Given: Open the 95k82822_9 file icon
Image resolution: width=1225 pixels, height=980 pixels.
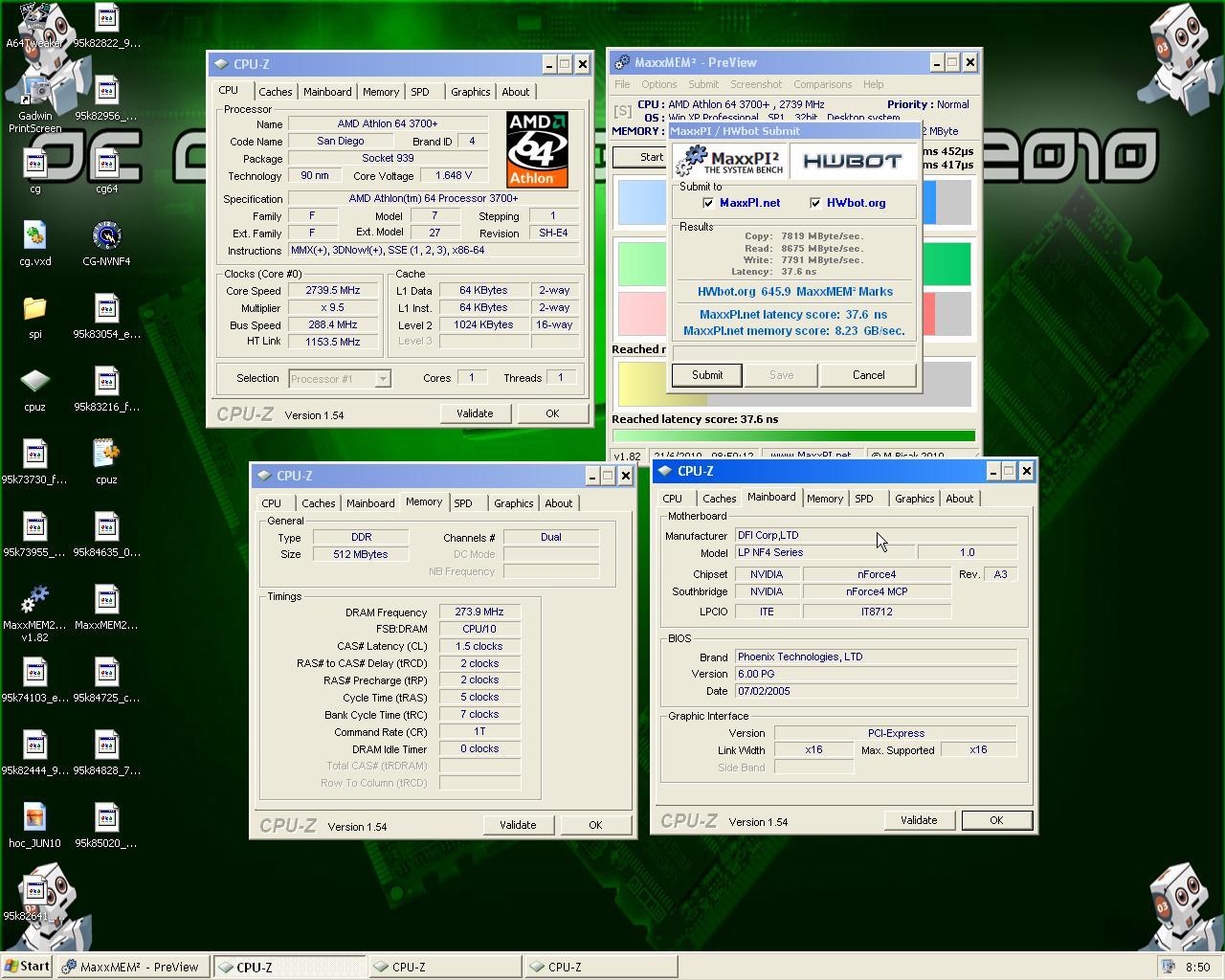Looking at the screenshot, I should (106, 25).
